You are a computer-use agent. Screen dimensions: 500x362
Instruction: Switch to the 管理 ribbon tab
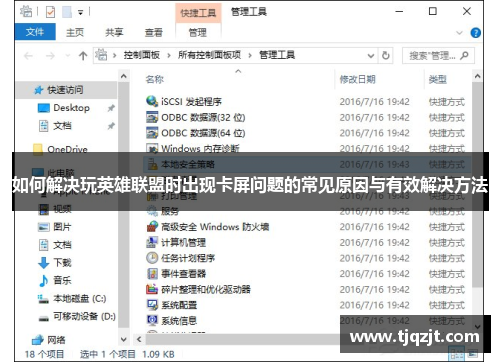coord(198,32)
